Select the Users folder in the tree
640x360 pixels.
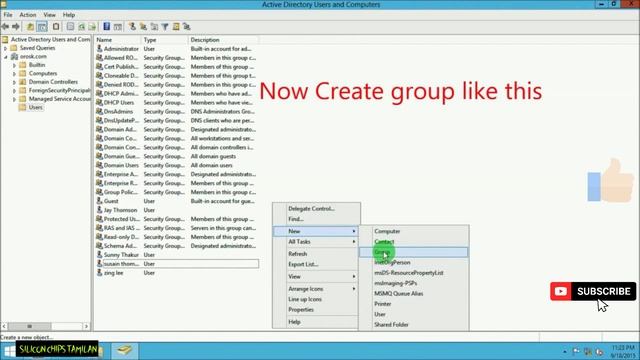pos(36,107)
